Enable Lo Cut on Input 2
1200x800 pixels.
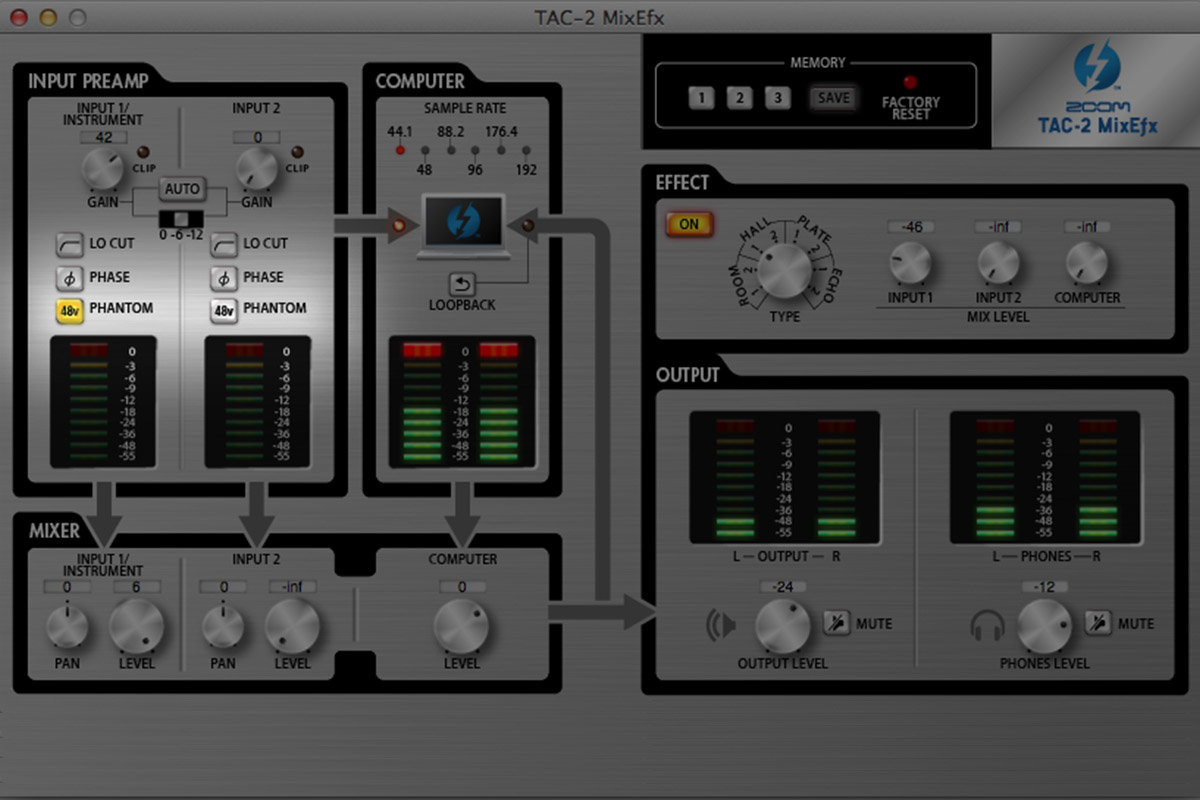[224, 244]
